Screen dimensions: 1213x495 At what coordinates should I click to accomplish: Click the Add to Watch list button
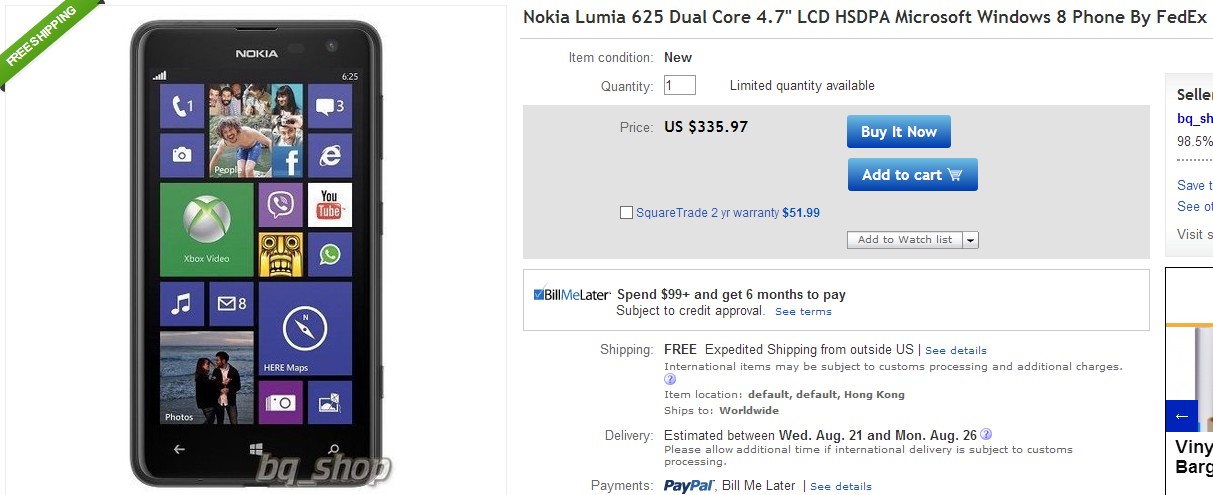(904, 240)
